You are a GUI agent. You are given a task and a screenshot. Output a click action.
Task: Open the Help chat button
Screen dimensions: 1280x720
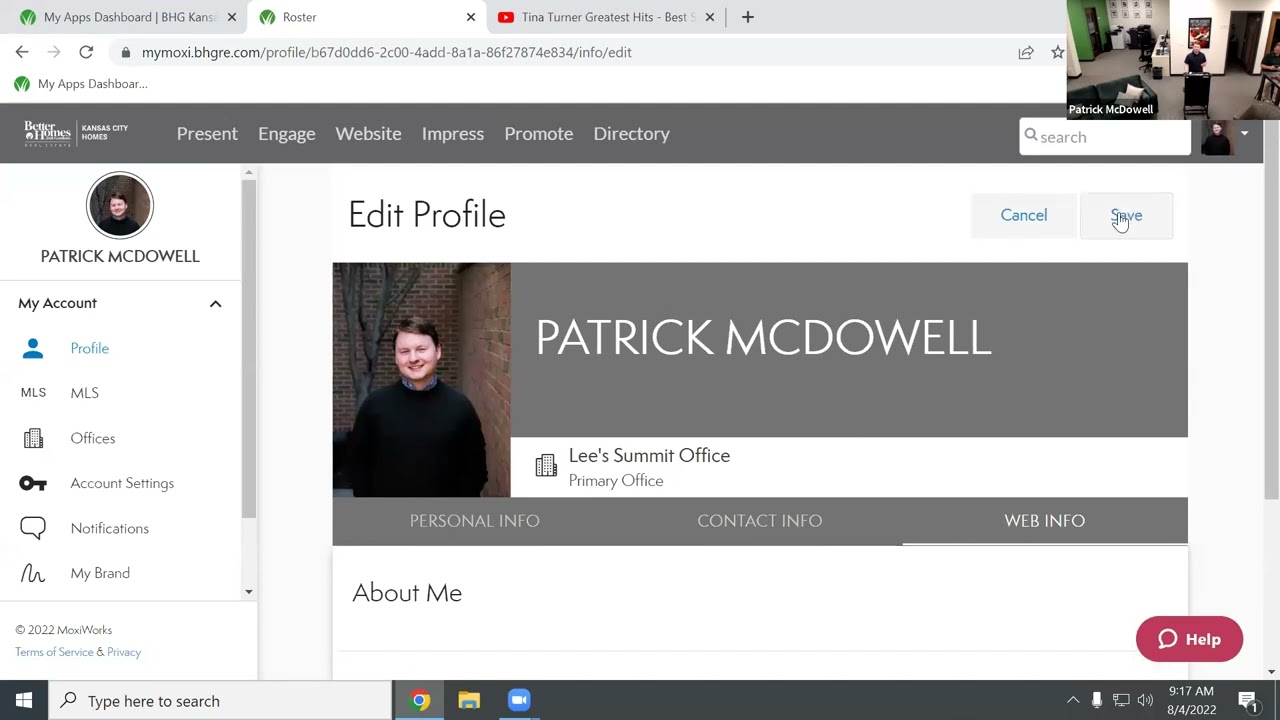tap(1189, 639)
